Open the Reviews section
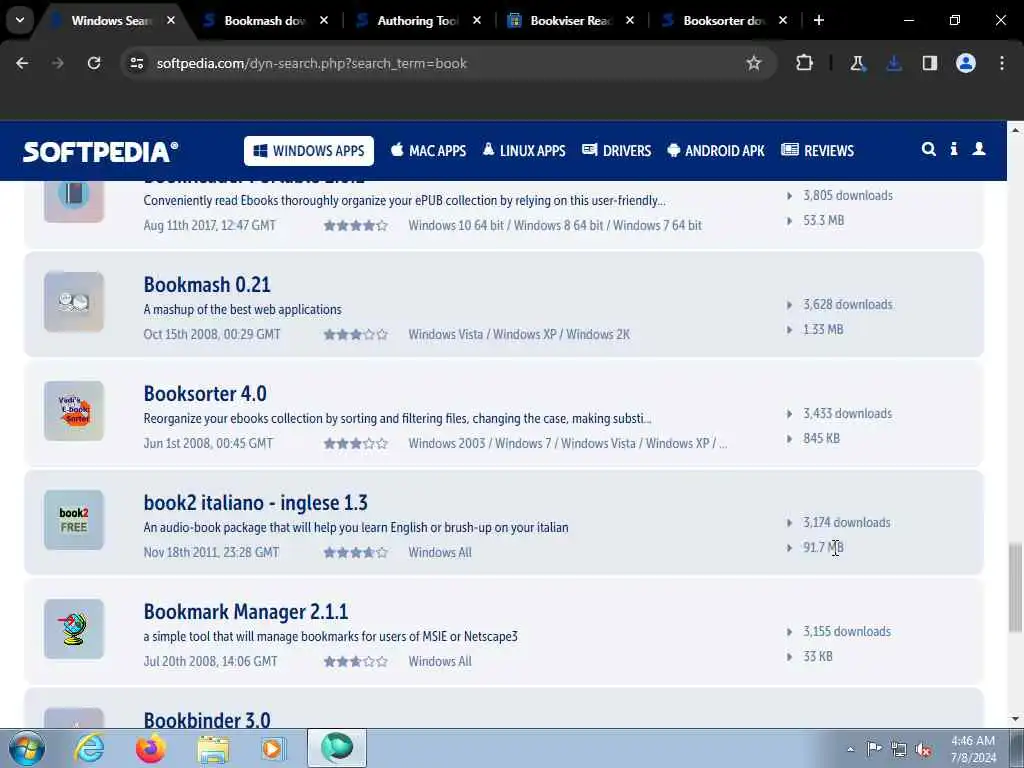This screenshot has width=1024, height=768. pyautogui.click(x=818, y=151)
